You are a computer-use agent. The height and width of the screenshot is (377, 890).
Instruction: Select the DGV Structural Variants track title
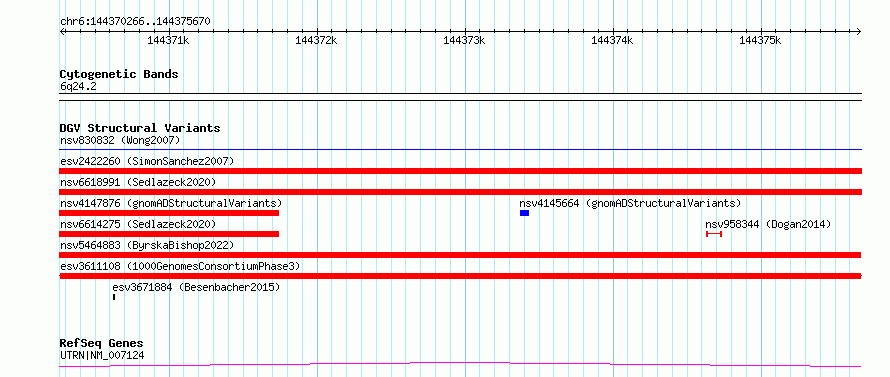(140, 128)
